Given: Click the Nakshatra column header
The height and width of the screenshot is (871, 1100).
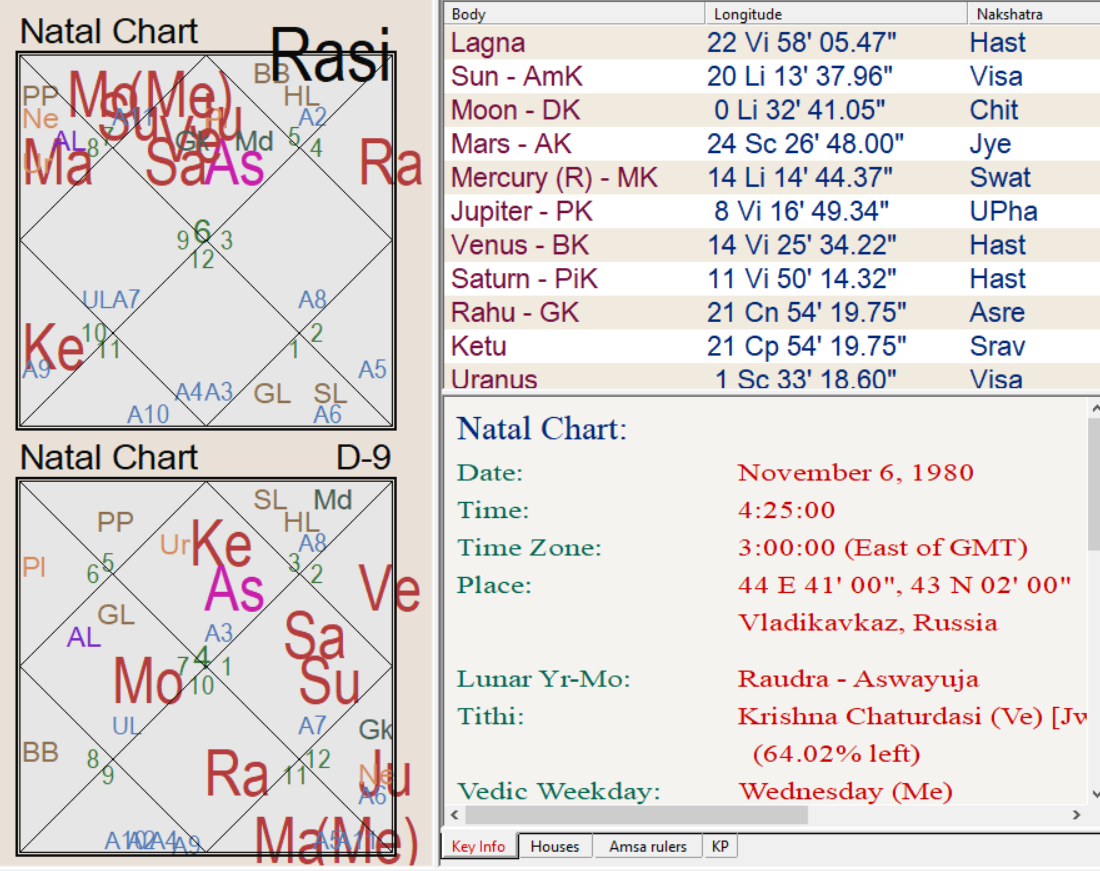Looking at the screenshot, I should click(x=1034, y=13).
